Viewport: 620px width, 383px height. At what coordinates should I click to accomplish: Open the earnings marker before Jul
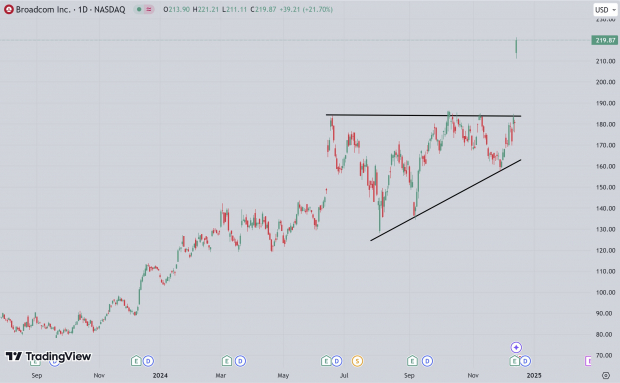326,361
